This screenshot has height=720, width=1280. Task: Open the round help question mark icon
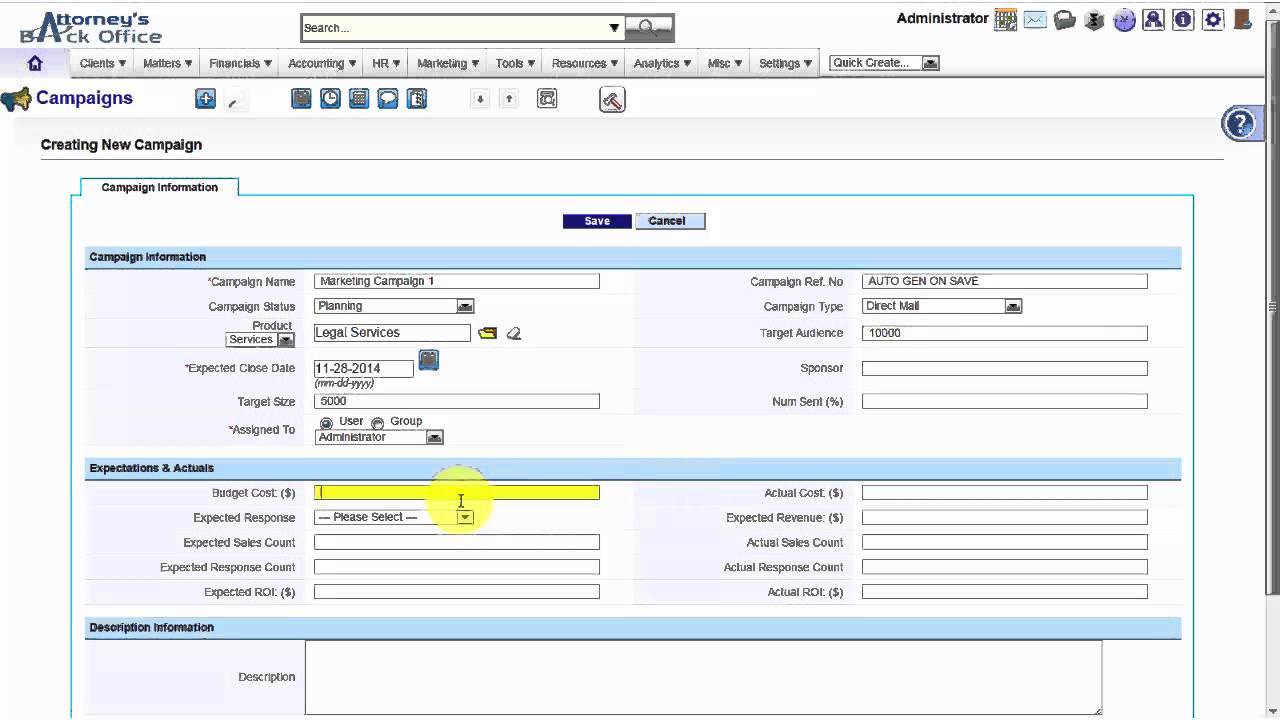(x=1240, y=124)
